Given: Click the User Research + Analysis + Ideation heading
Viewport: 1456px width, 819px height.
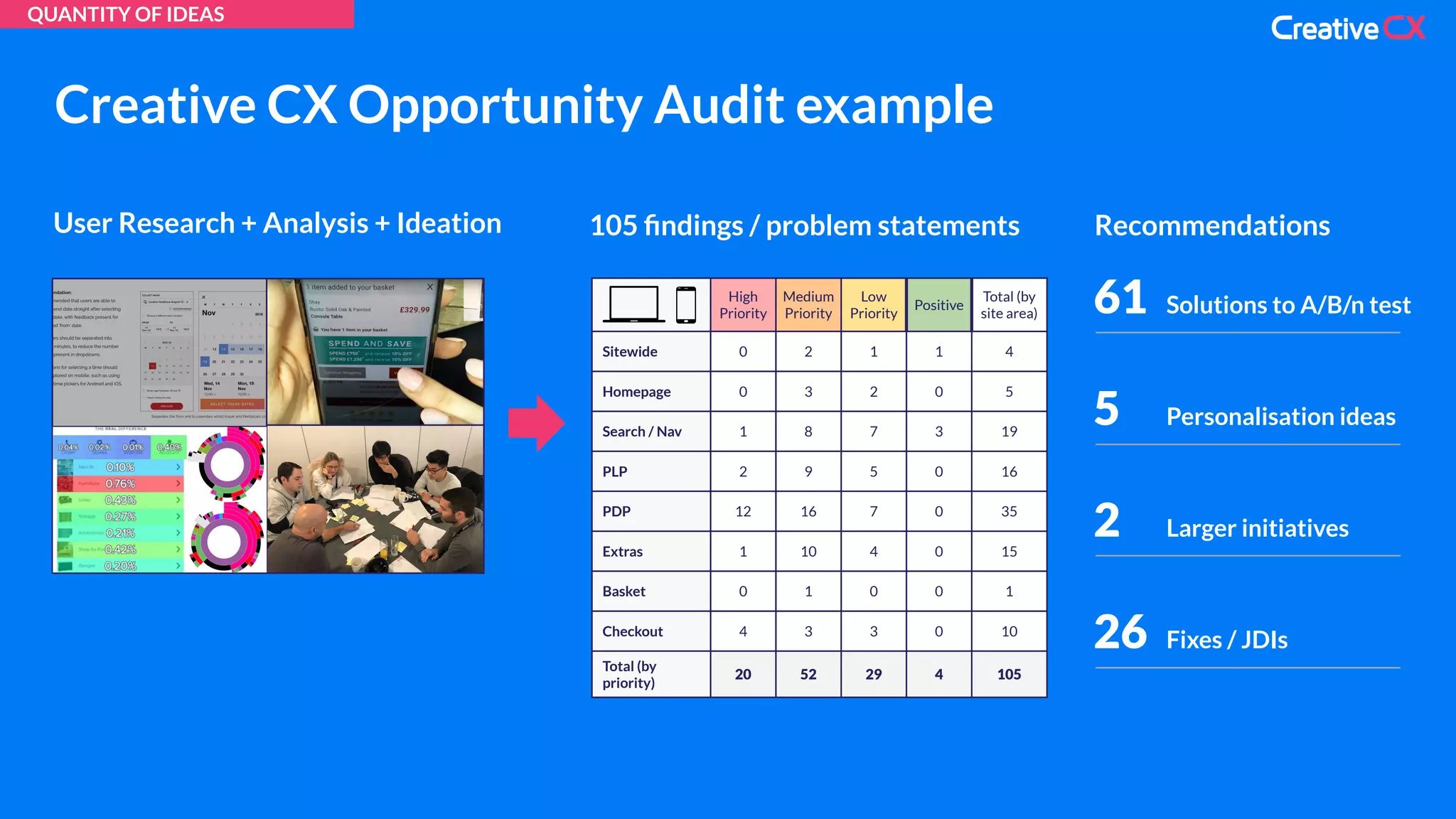Looking at the screenshot, I should tap(277, 223).
